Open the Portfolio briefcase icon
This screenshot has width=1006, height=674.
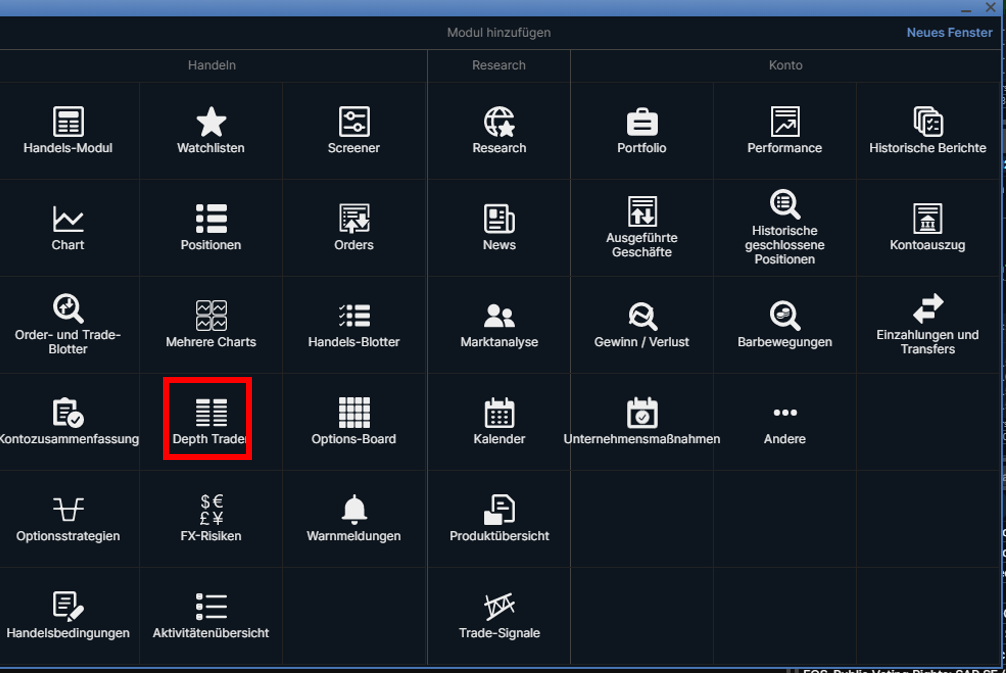click(642, 123)
